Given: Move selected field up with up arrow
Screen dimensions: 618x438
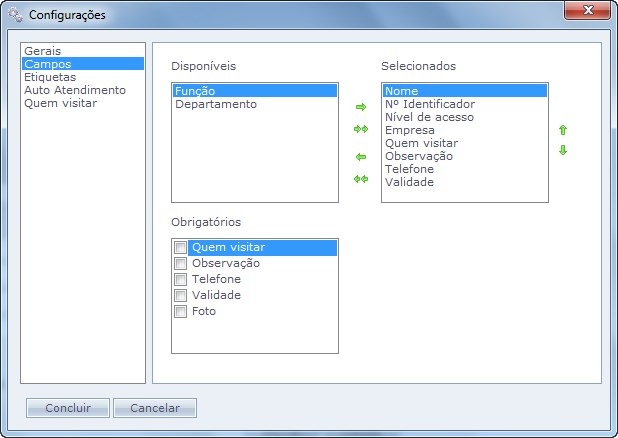Looking at the screenshot, I should [x=563, y=130].
